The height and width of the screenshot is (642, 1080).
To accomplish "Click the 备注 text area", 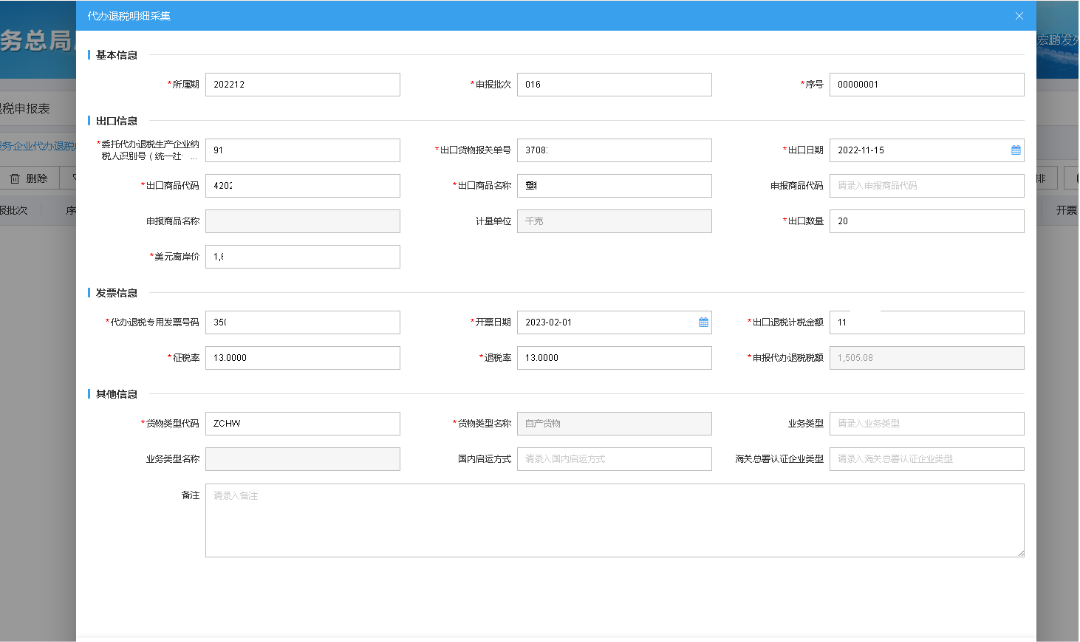I will pos(614,520).
